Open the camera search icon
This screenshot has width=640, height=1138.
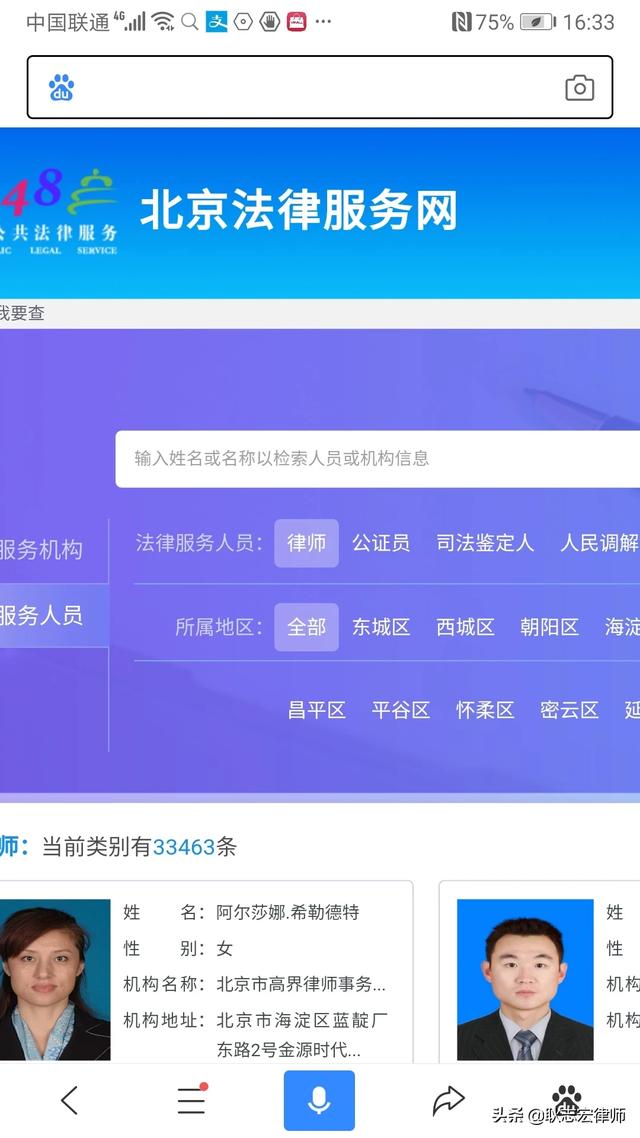pyautogui.click(x=579, y=88)
